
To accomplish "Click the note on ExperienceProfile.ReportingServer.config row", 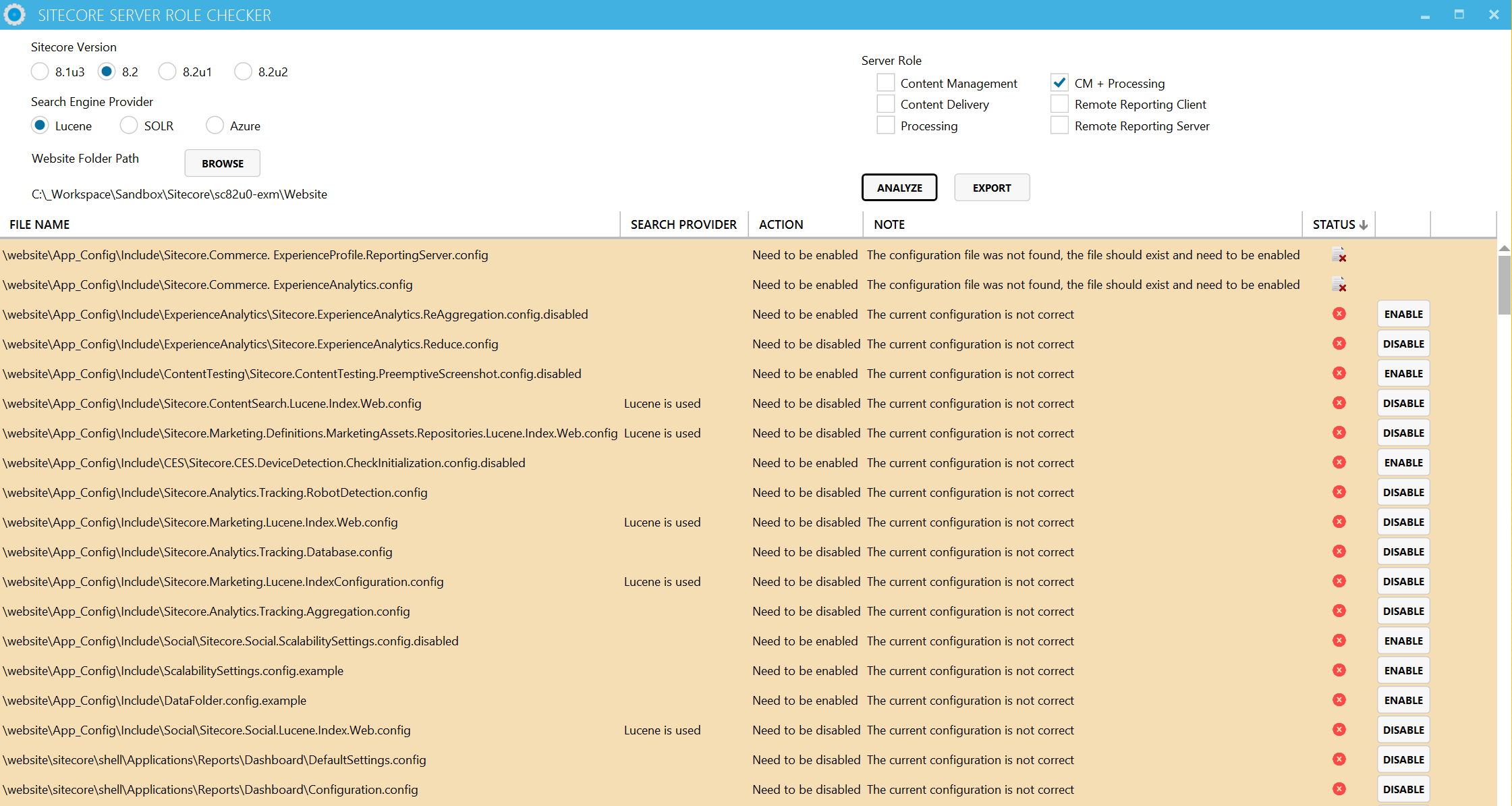I will click(x=1083, y=255).
